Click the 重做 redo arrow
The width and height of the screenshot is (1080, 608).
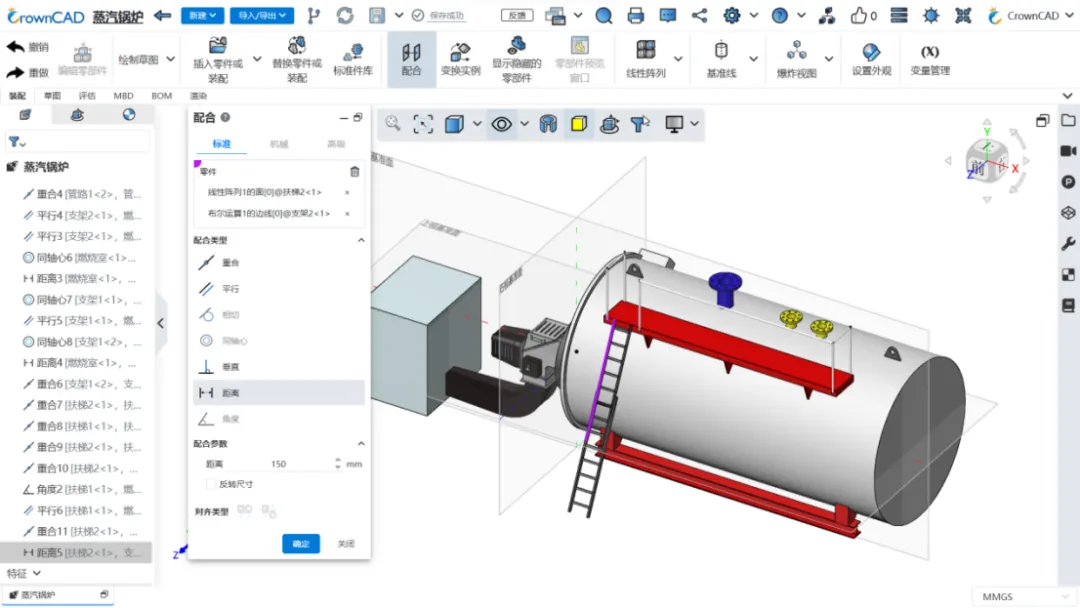16,72
